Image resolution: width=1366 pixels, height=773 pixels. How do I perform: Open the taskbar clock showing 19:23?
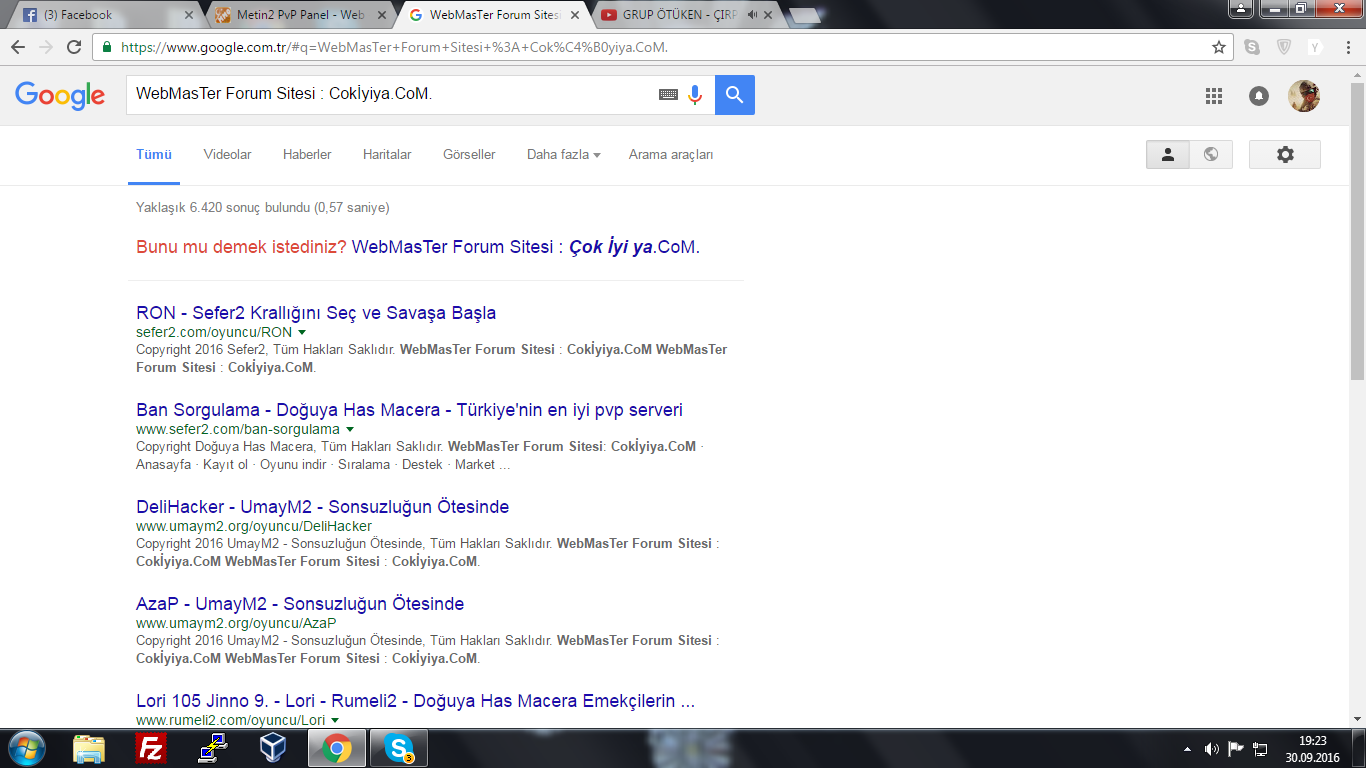tap(1312, 749)
